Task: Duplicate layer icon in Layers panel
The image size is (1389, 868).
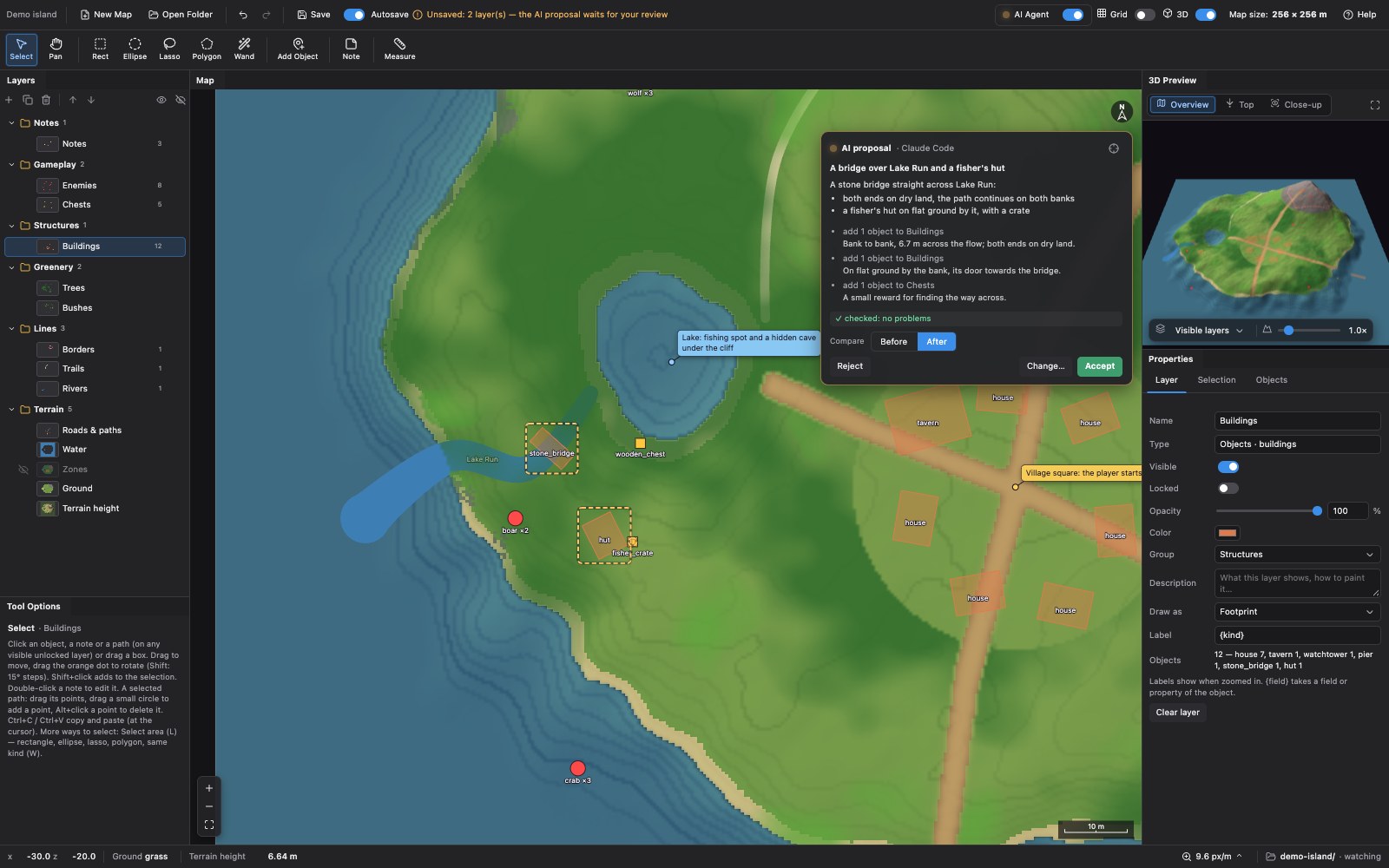Action: click(27, 100)
